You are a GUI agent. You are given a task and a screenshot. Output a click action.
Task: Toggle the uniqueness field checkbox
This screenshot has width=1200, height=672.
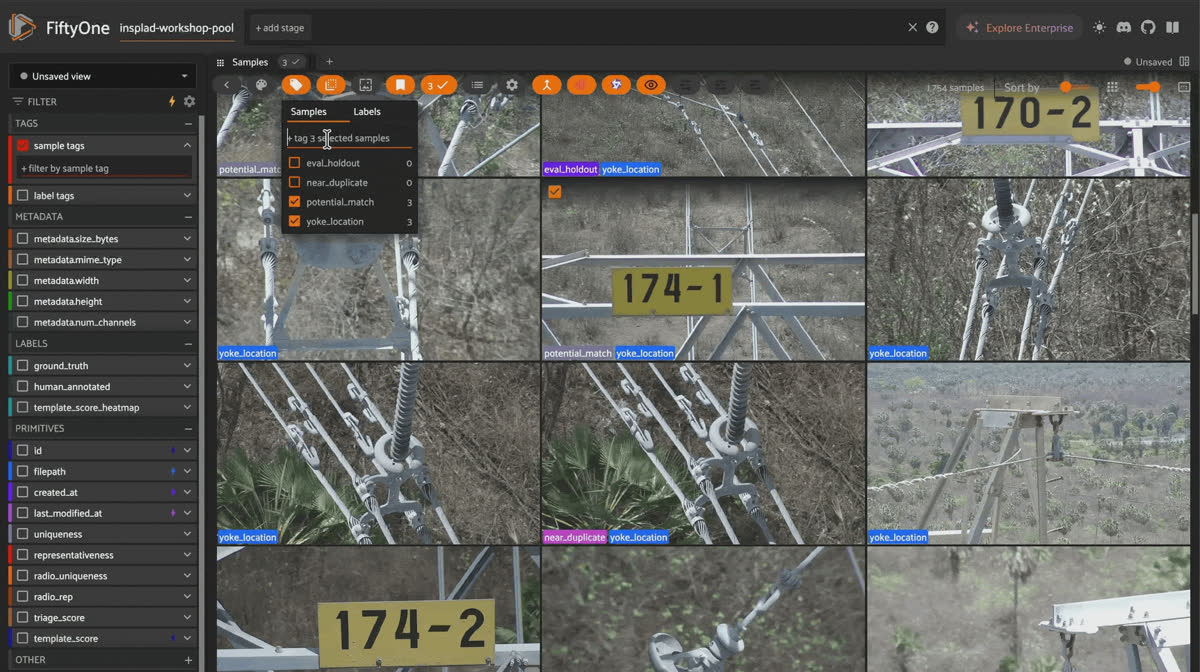click(23, 534)
